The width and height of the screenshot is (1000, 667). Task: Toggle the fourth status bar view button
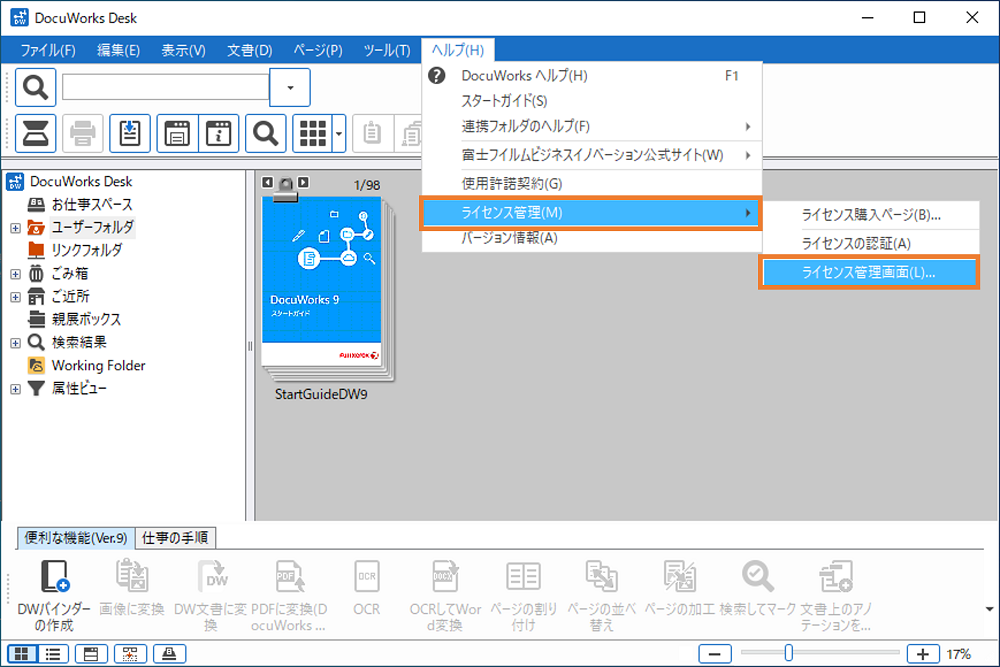click(x=130, y=654)
